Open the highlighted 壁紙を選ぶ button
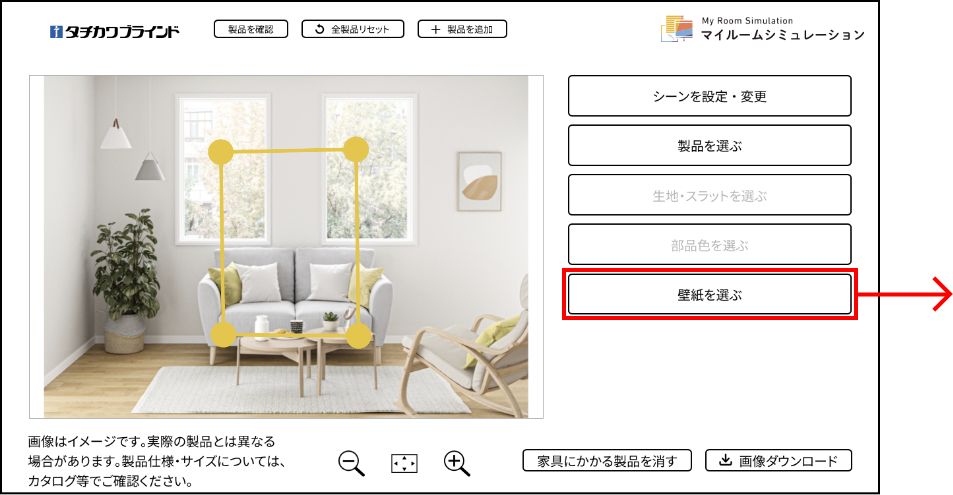Image resolution: width=953 pixels, height=495 pixels. [709, 295]
